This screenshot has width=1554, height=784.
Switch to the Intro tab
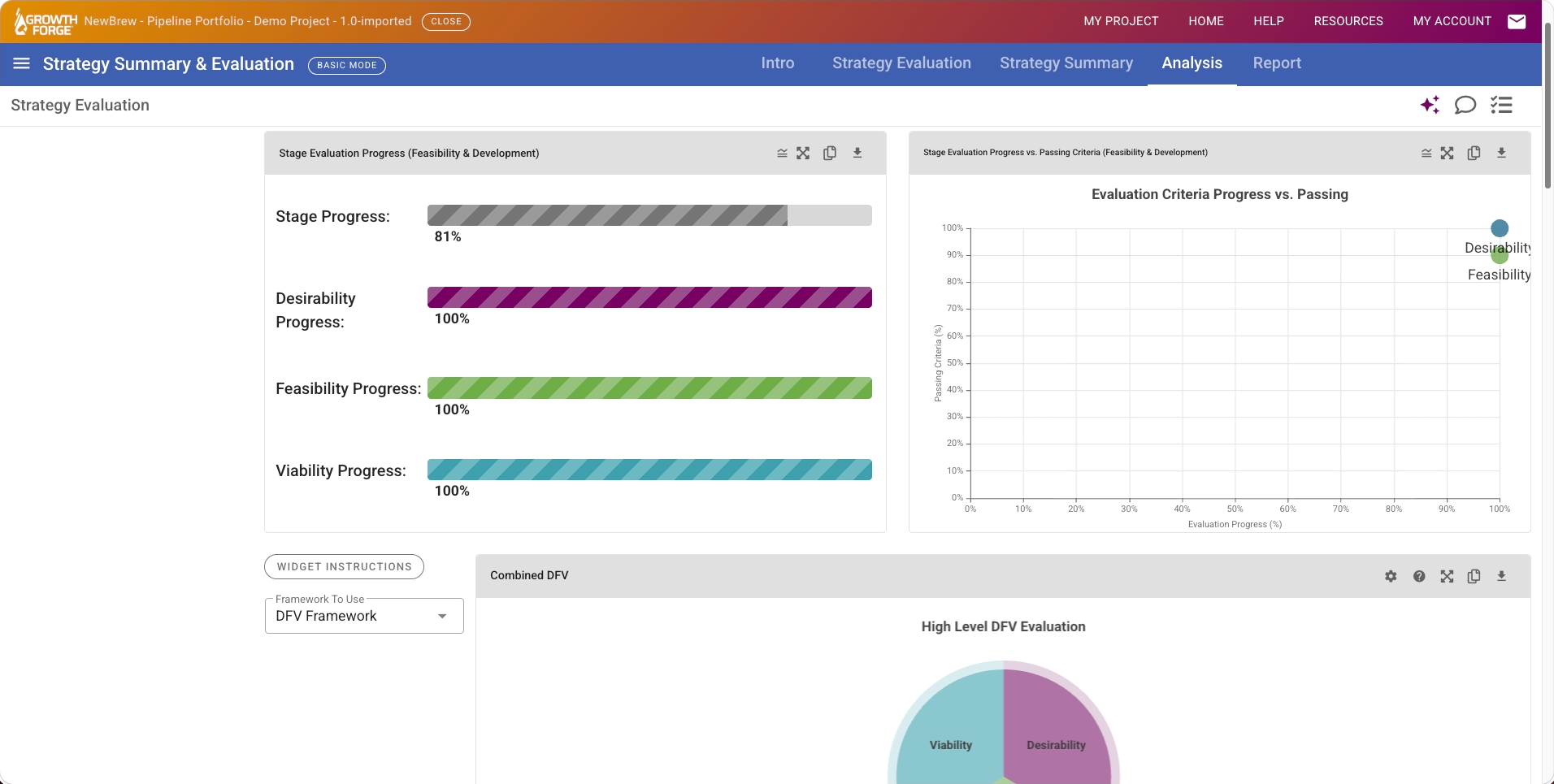coord(778,63)
